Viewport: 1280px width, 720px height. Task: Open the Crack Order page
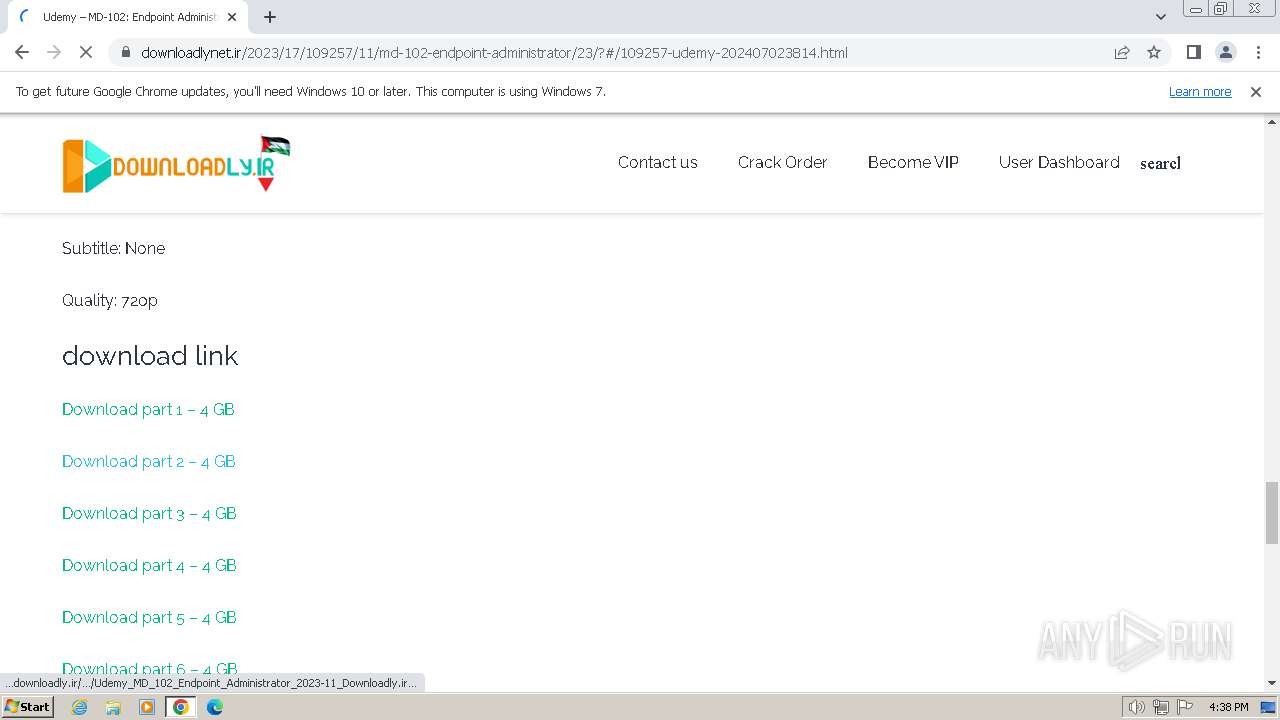click(782, 162)
